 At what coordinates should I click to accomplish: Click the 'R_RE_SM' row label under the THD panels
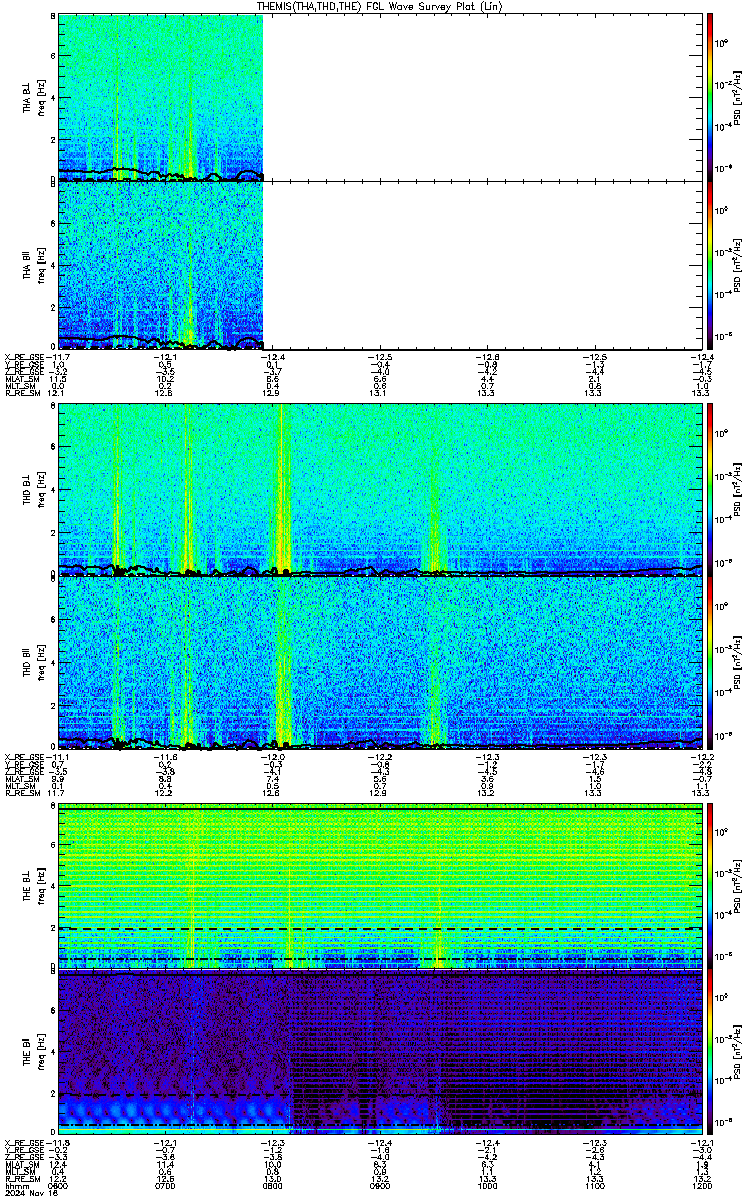pyautogui.click(x=22, y=793)
